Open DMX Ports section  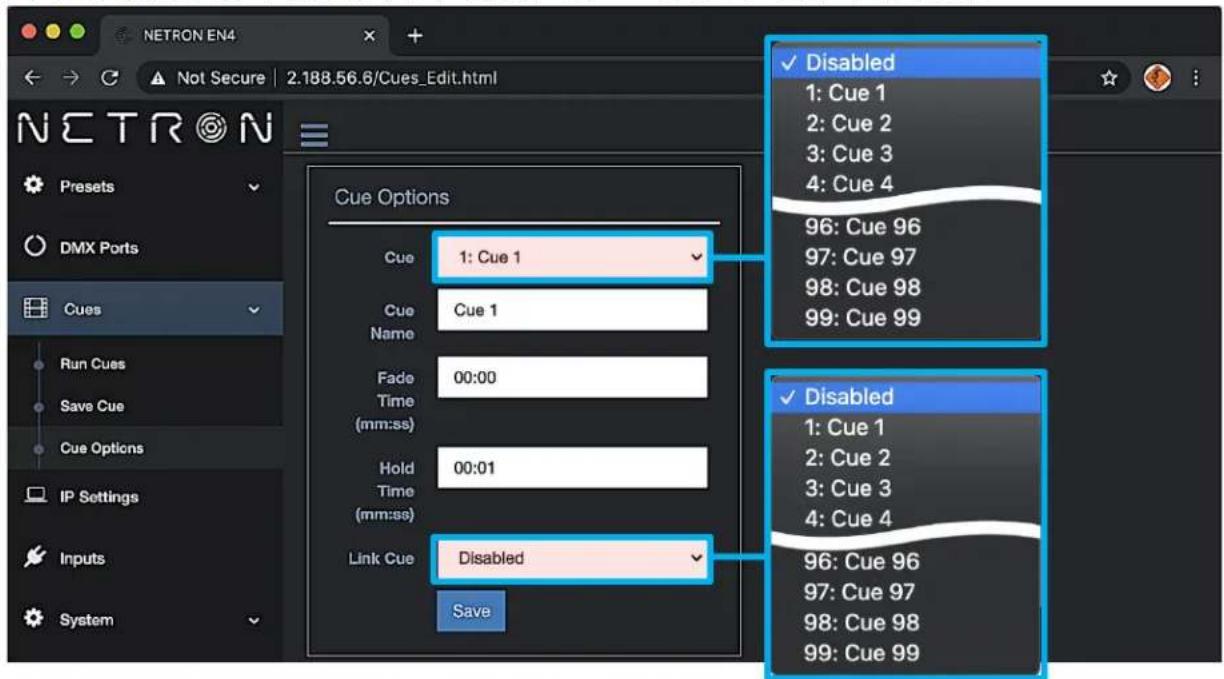[x=99, y=247]
